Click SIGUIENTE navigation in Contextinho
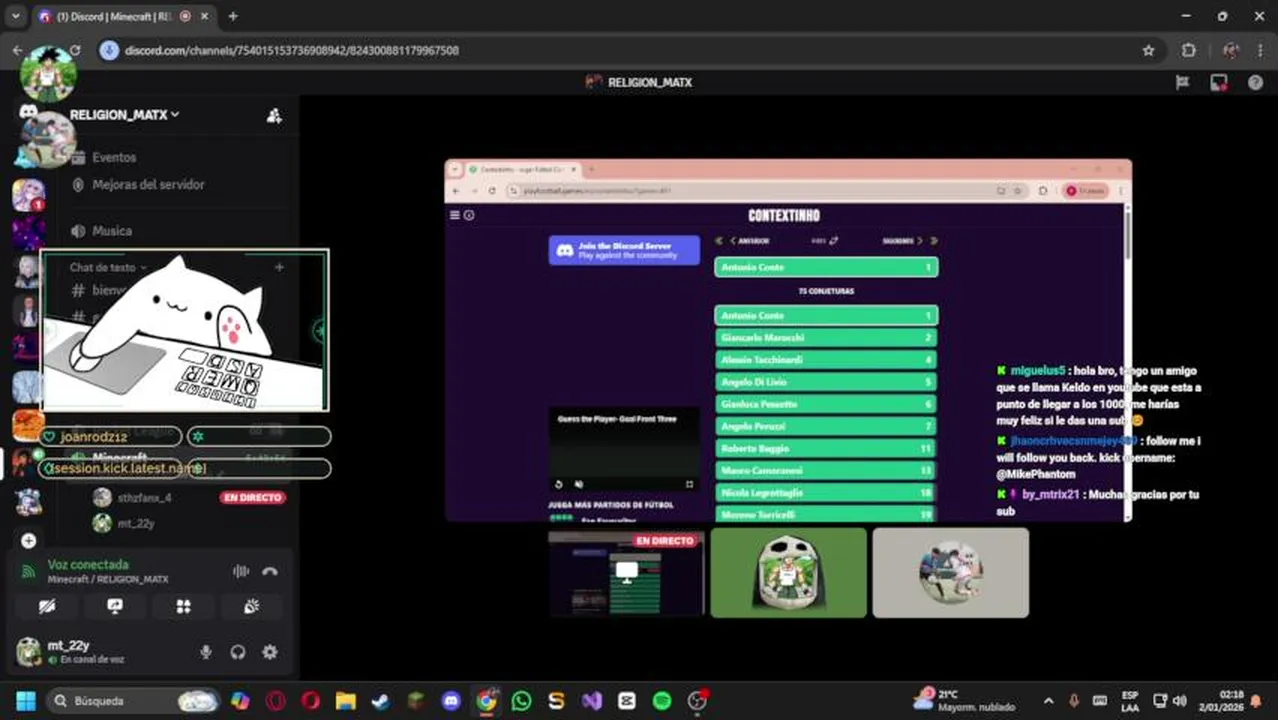 (903, 241)
